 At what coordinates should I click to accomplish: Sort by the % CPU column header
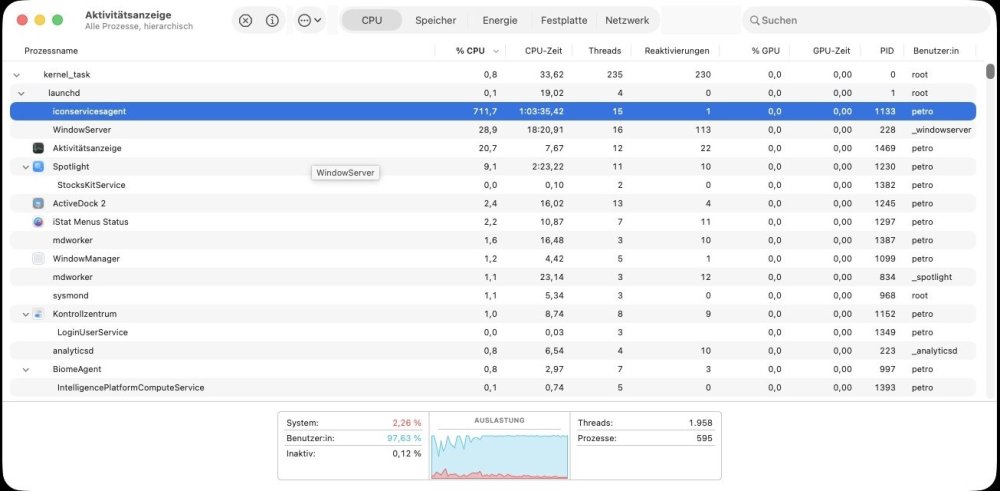(x=470, y=51)
